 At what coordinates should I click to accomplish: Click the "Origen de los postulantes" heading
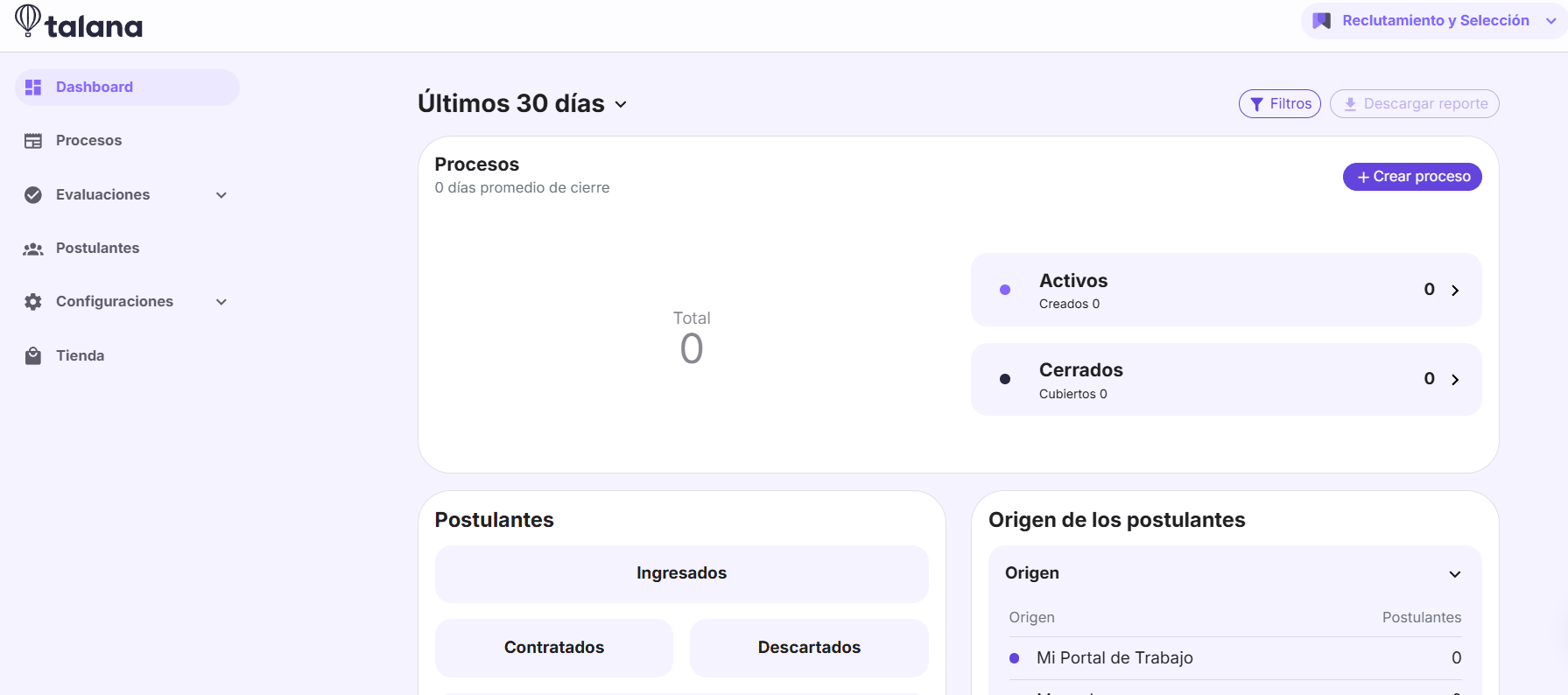1117,520
